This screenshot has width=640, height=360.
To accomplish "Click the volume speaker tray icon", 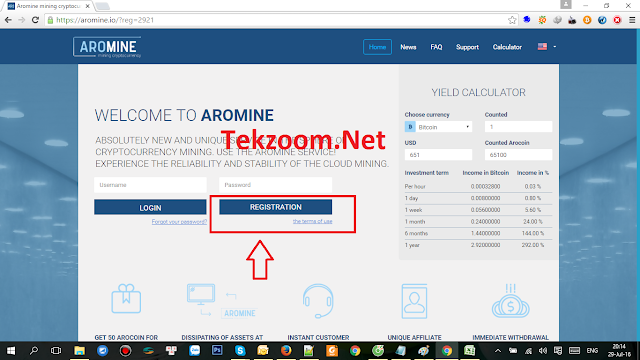I will 542,351.
